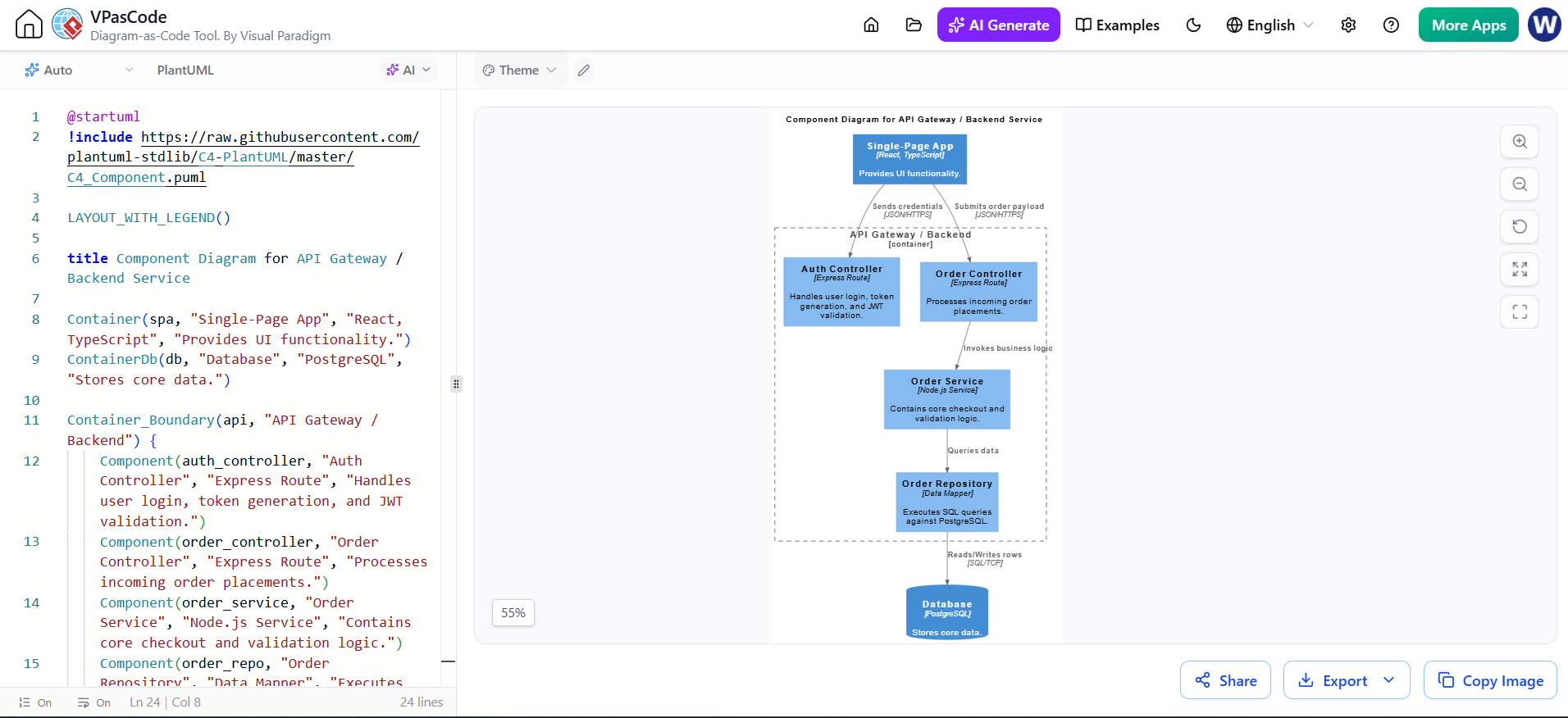Click the VPasCode globe logo
Image resolution: width=1568 pixels, height=718 pixels.
[x=67, y=25]
